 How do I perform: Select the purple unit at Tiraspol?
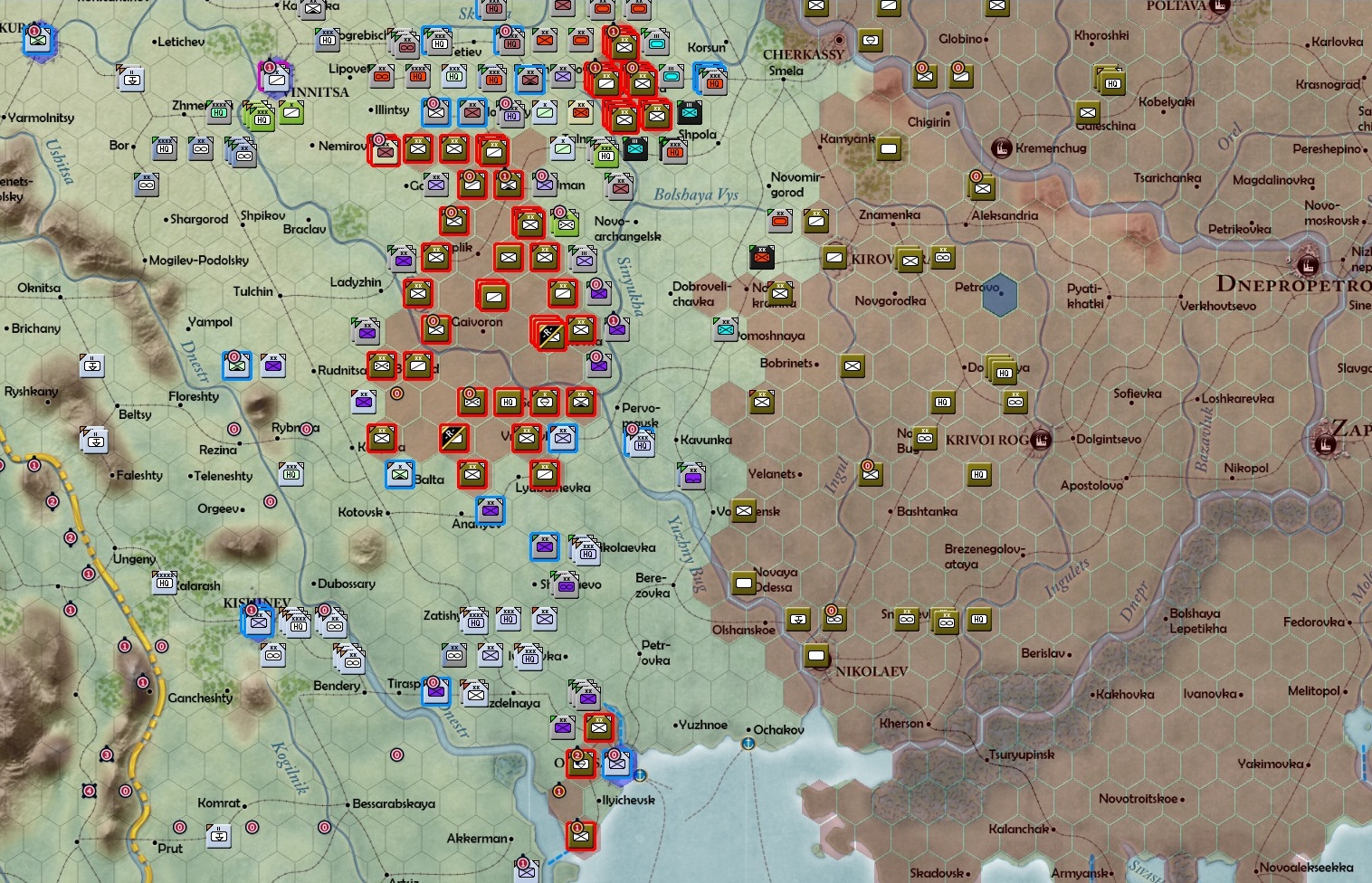436,692
